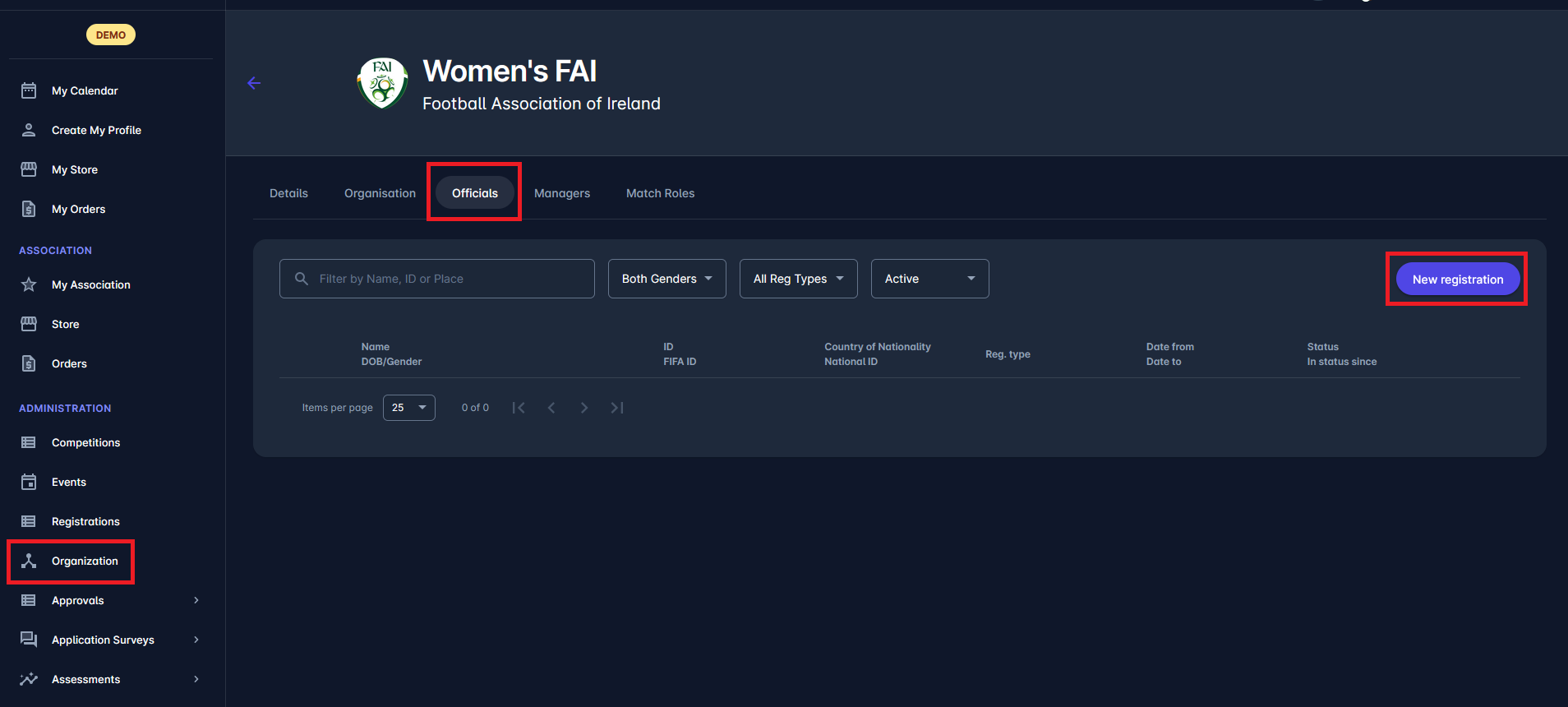
Task: Open the All Reg Types dropdown
Action: point(798,279)
